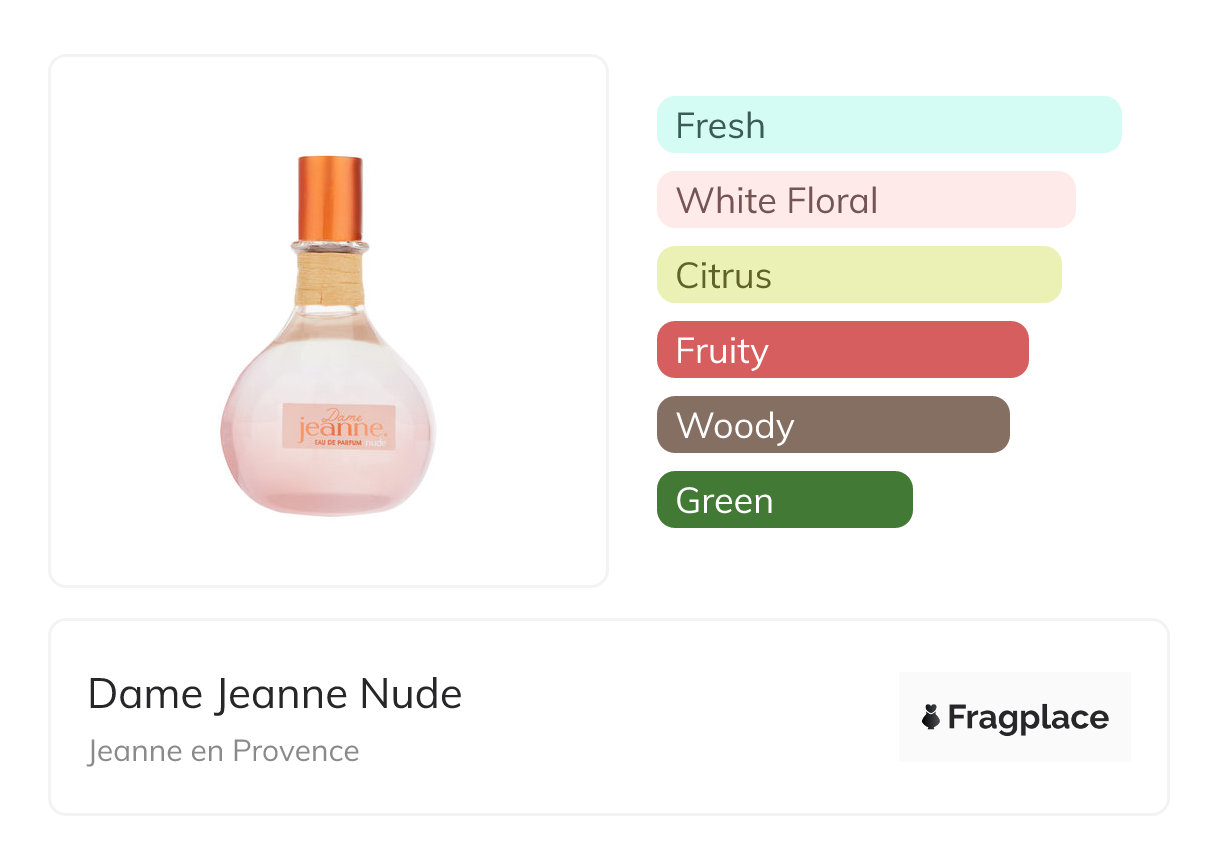This screenshot has width=1218, height=864.
Task: Click the word "nude" on bottle label
Action: (x=375, y=442)
